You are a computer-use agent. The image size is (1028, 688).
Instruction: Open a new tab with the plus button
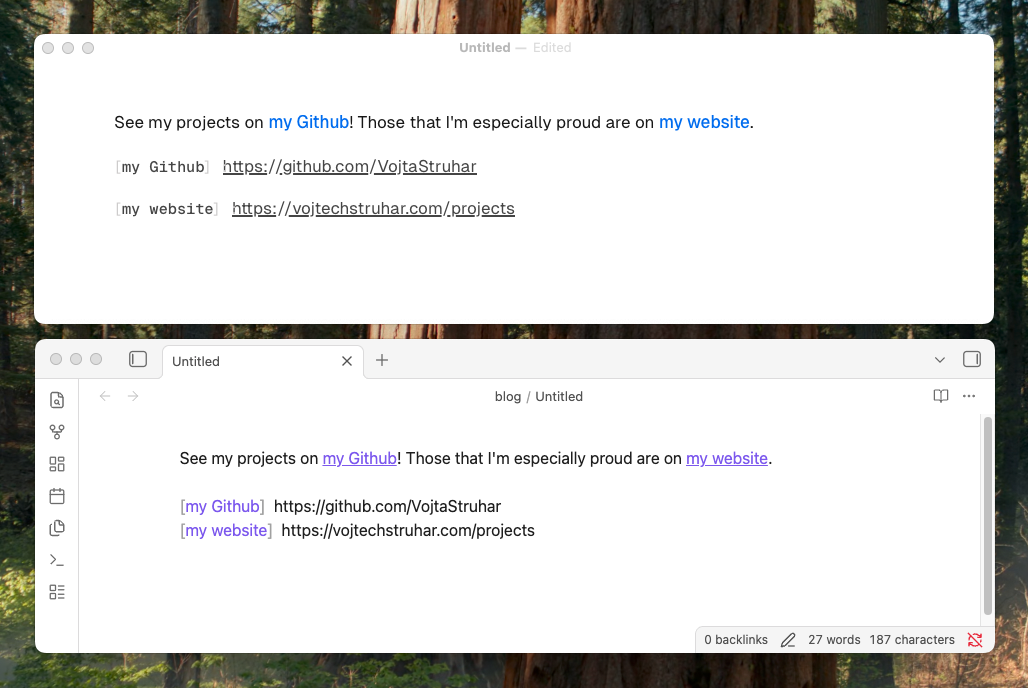click(381, 360)
